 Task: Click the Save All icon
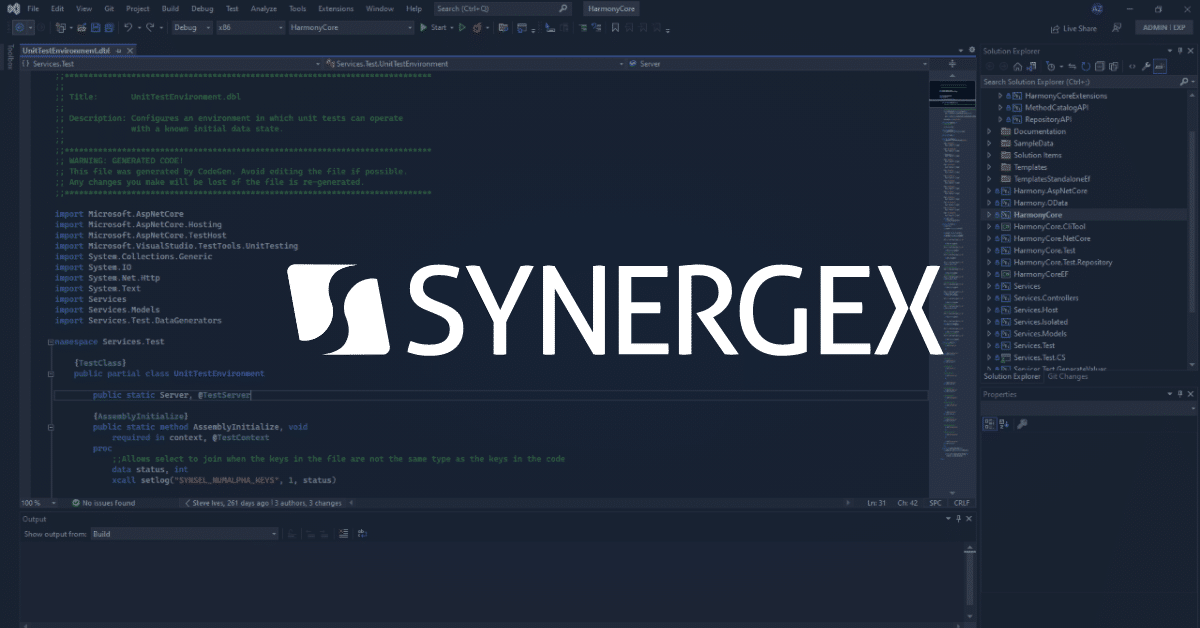pos(108,27)
